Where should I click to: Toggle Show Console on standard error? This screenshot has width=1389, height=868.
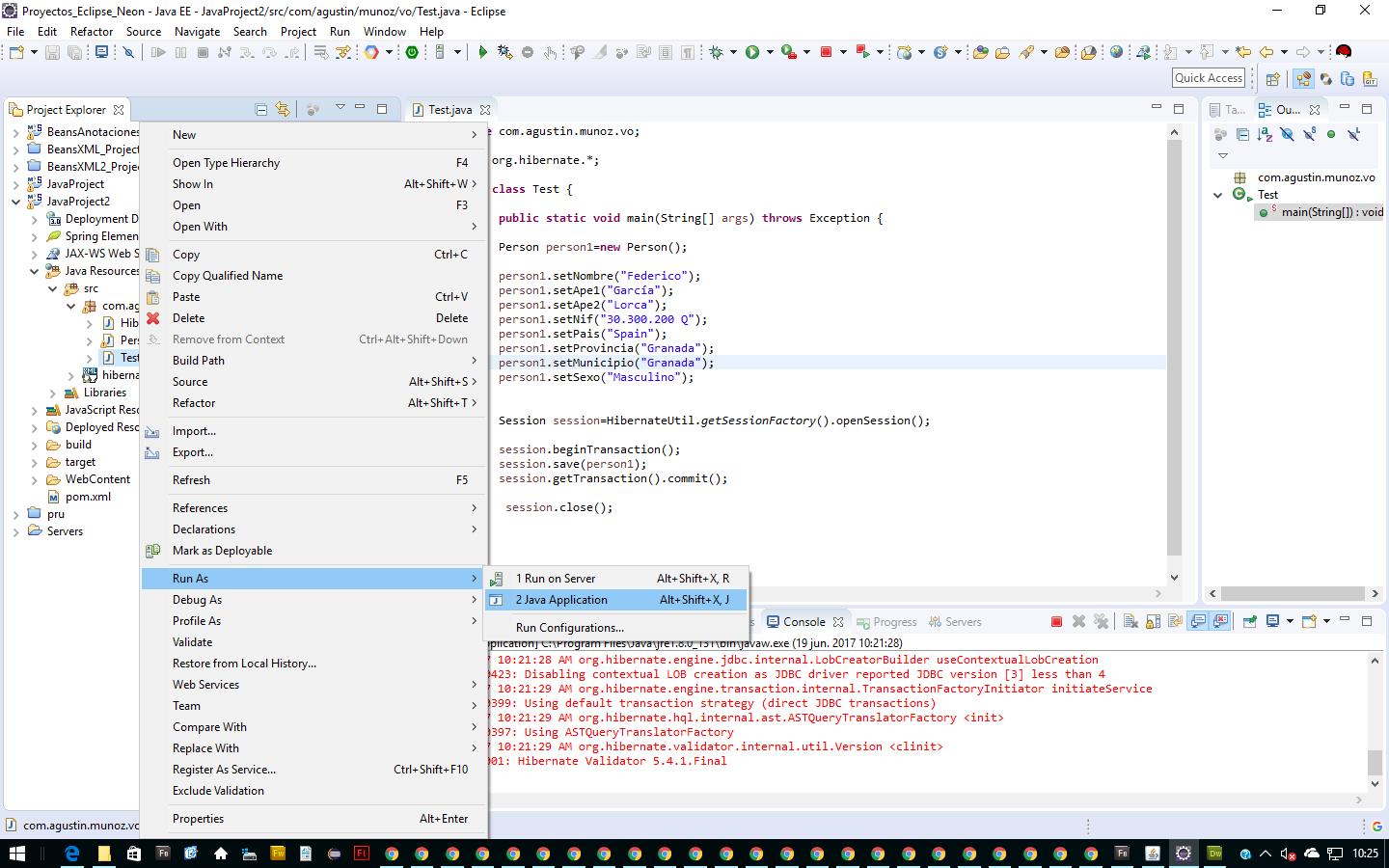(x=1220, y=622)
